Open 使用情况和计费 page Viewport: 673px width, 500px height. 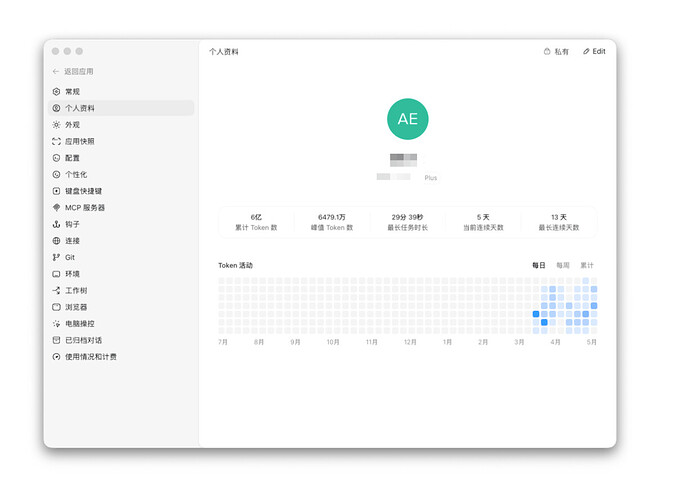(121, 357)
